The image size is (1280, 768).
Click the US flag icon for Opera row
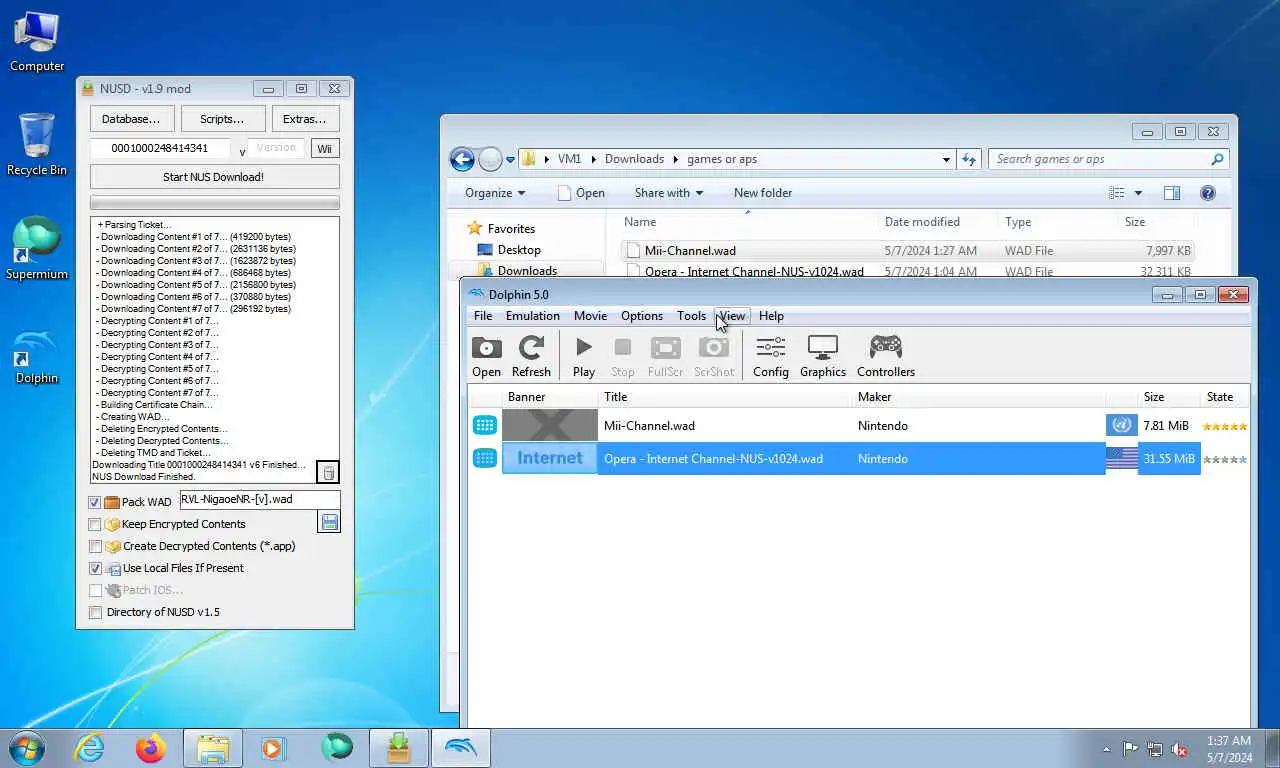tap(1122, 459)
